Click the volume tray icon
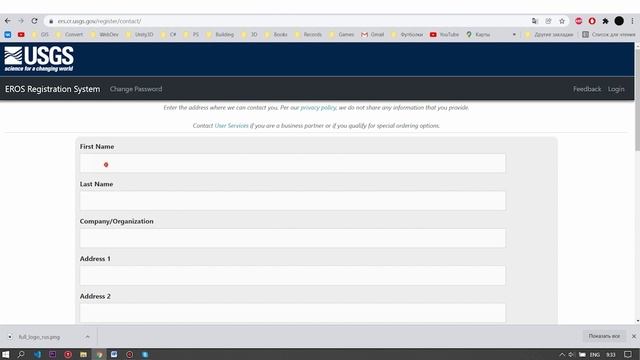The width and height of the screenshot is (640, 360). [x=571, y=355]
